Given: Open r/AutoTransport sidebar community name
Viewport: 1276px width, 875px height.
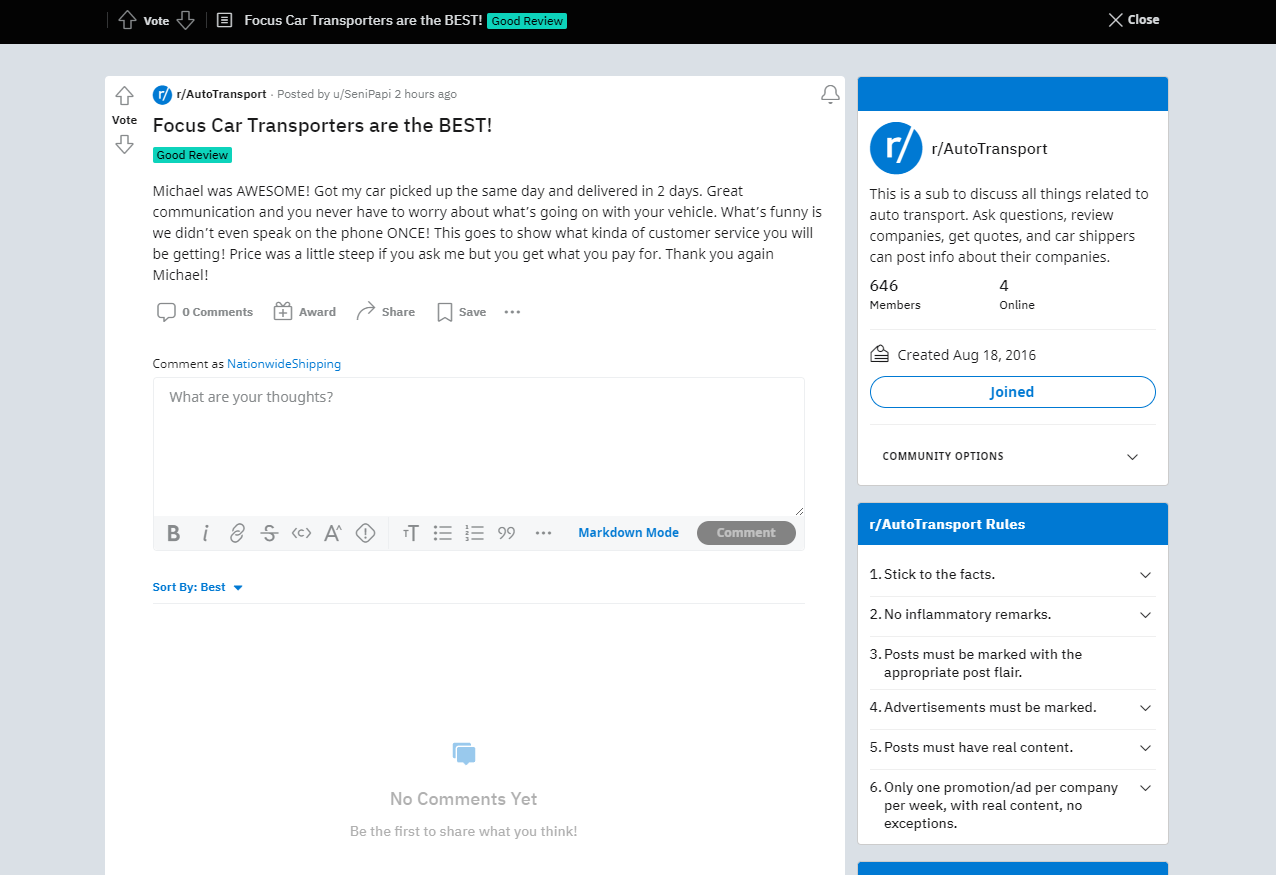Looking at the screenshot, I should click(x=989, y=149).
